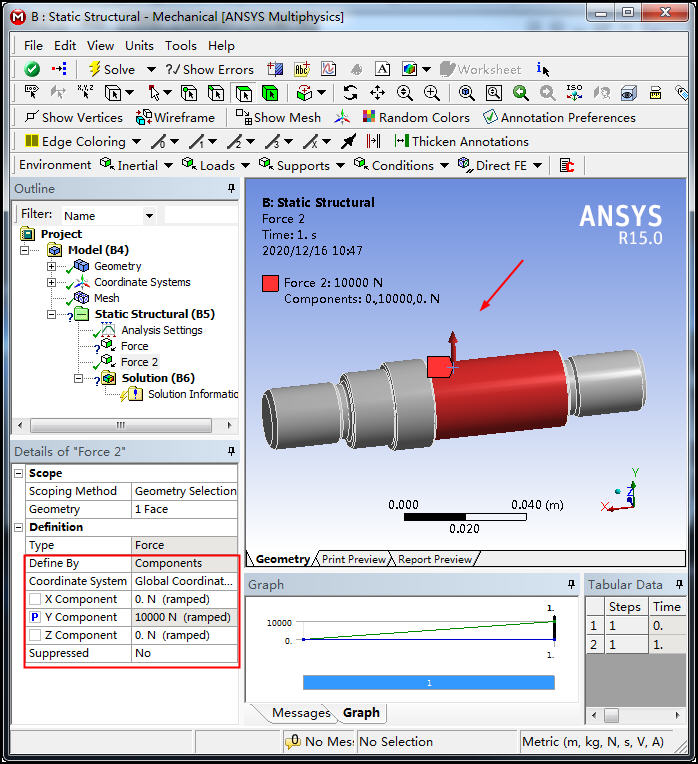Open the Filter Name dropdown
The height and width of the screenshot is (764, 698).
click(149, 215)
